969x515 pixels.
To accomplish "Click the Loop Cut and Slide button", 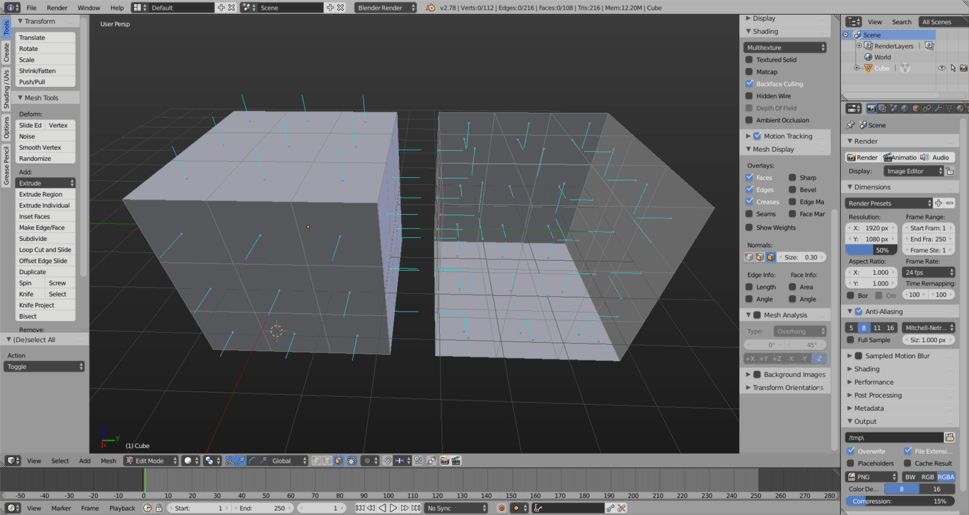I will pos(45,250).
